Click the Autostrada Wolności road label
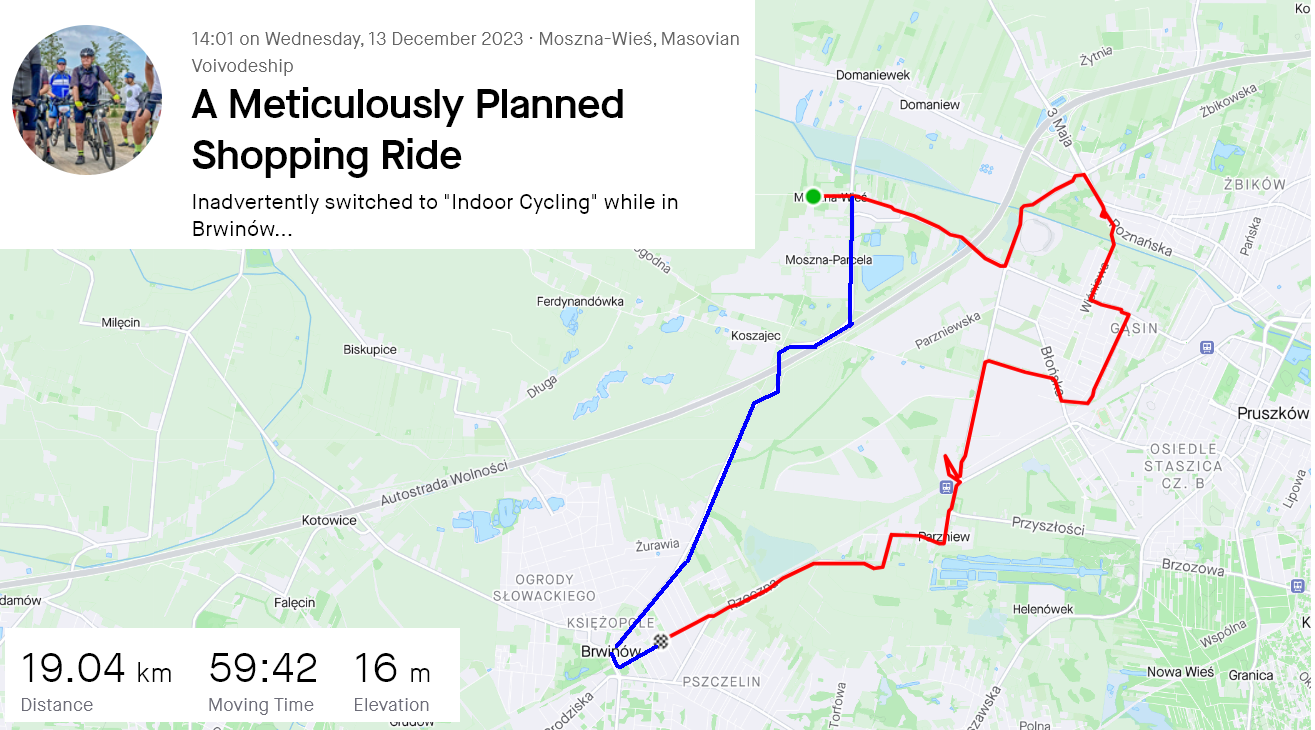 coord(444,485)
